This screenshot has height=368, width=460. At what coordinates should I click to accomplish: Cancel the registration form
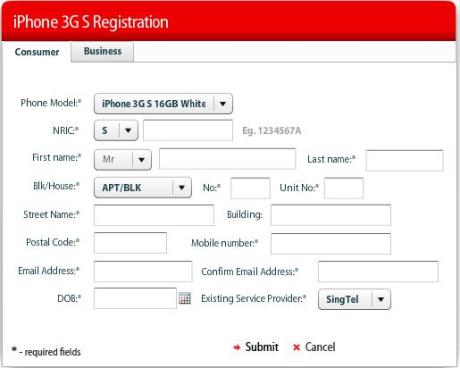point(314,347)
